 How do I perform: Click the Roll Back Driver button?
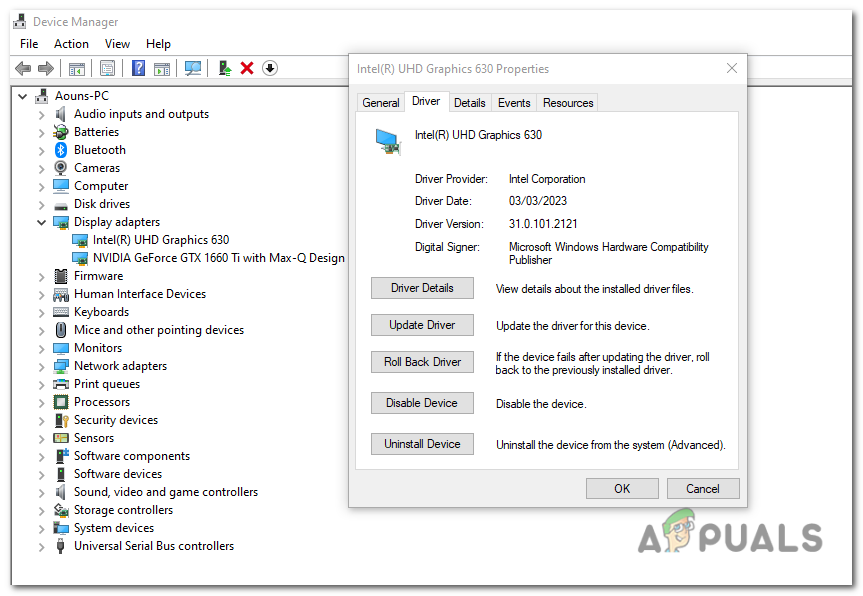422,363
